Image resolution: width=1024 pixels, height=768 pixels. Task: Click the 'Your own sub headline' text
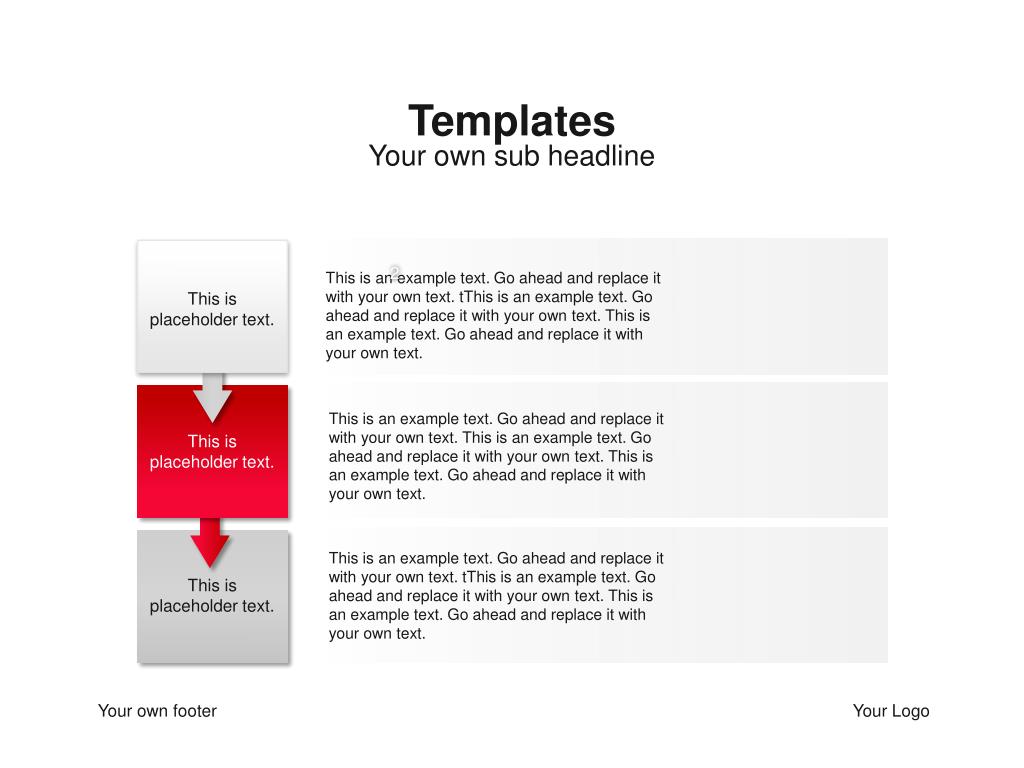(x=511, y=156)
